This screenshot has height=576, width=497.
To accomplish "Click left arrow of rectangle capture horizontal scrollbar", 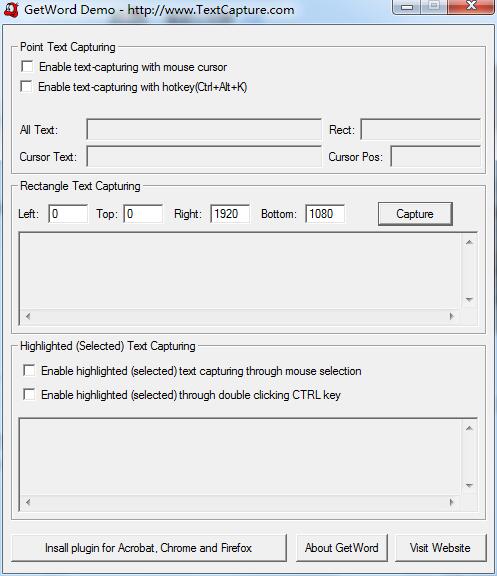I will [28, 316].
